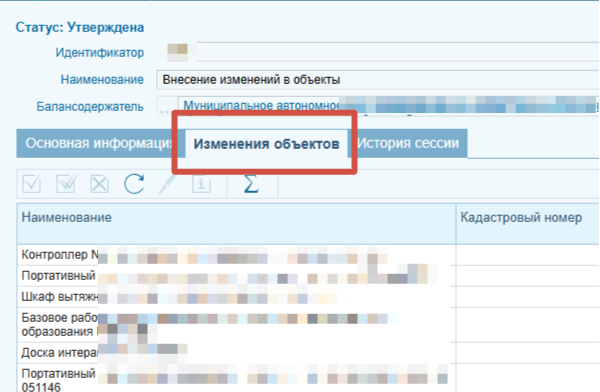Select the Изменения объектов tab
600x392 pixels.
pyautogui.click(x=266, y=144)
